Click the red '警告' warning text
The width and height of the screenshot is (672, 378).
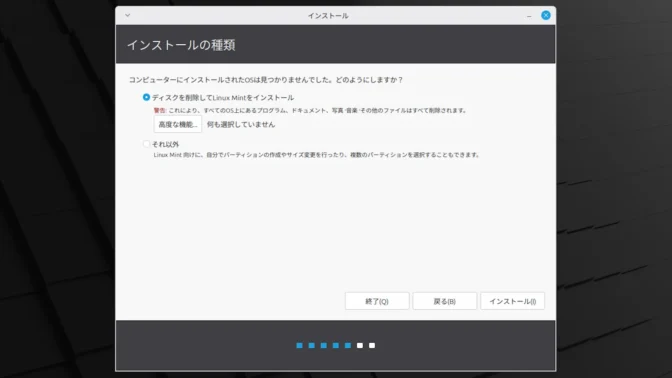pyautogui.click(x=159, y=111)
